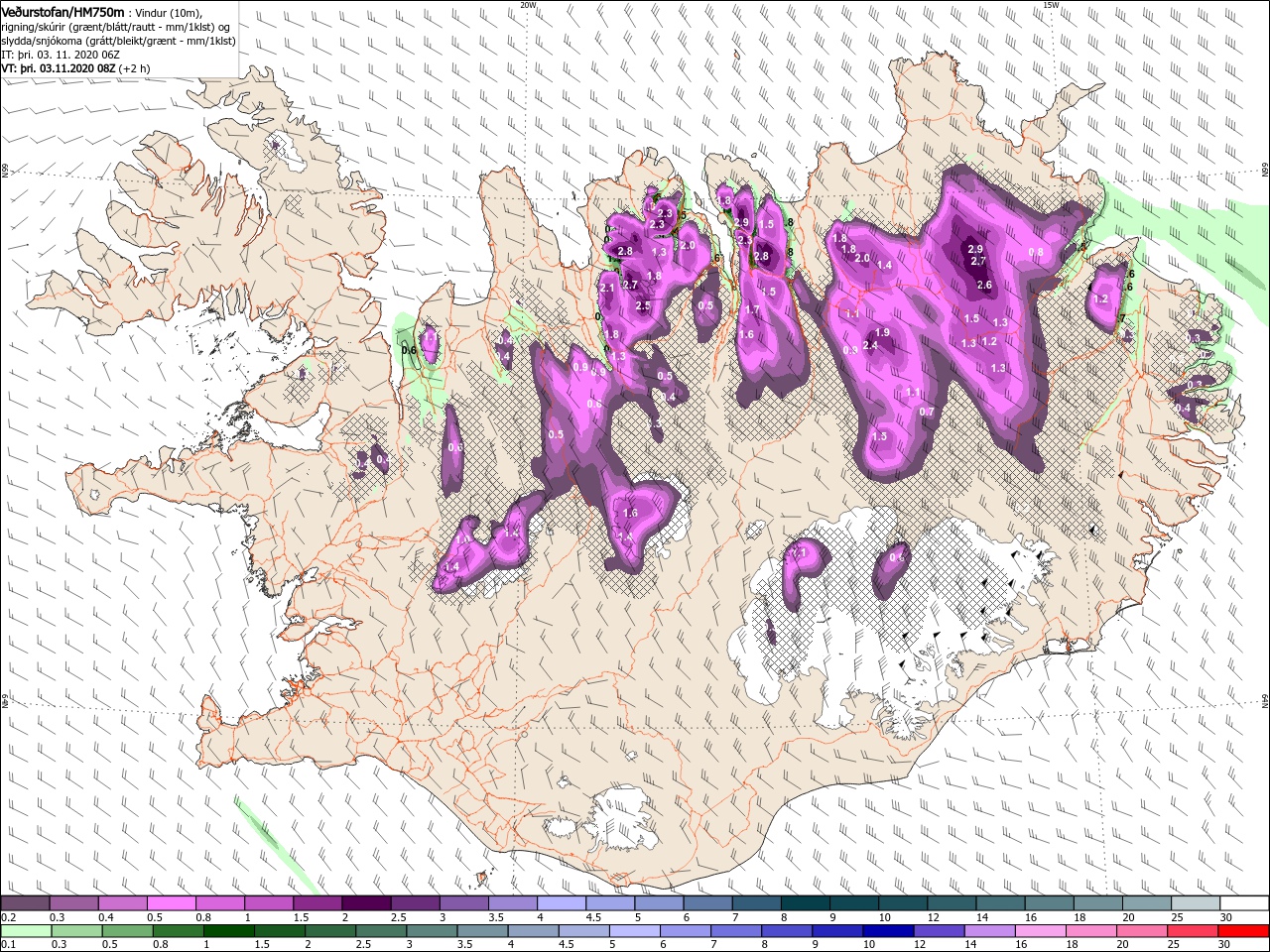Pick the 1.5 magenta-purple swatch in upper legend
Viewport: 1270px width, 952px height.
[x=317, y=903]
